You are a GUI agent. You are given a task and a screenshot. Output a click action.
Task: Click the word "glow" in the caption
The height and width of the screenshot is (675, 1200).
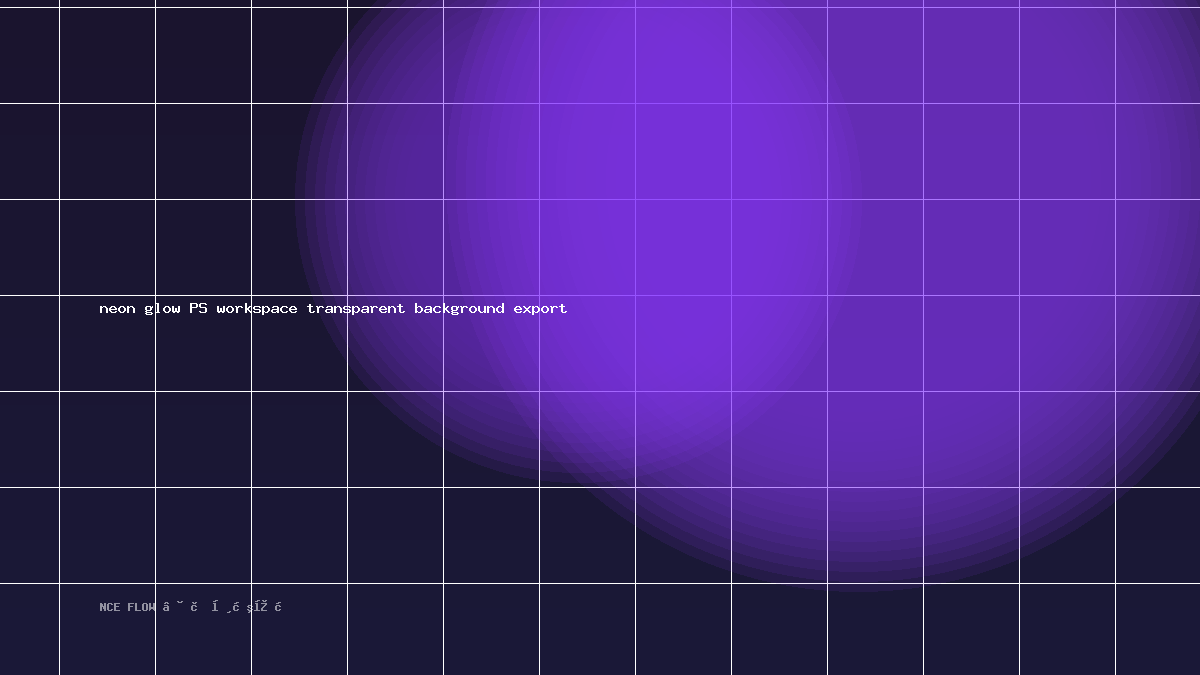pos(162,308)
